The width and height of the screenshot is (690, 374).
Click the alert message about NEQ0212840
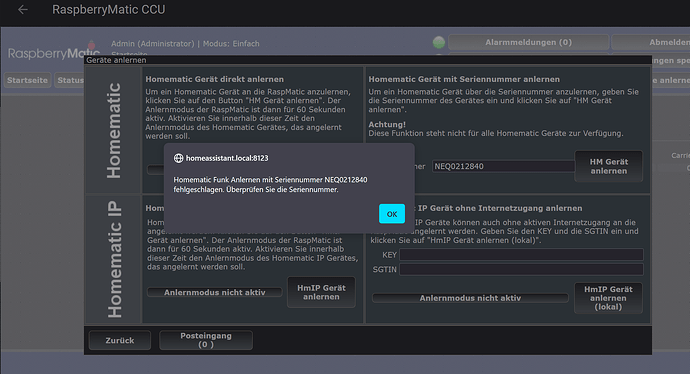[270, 185]
